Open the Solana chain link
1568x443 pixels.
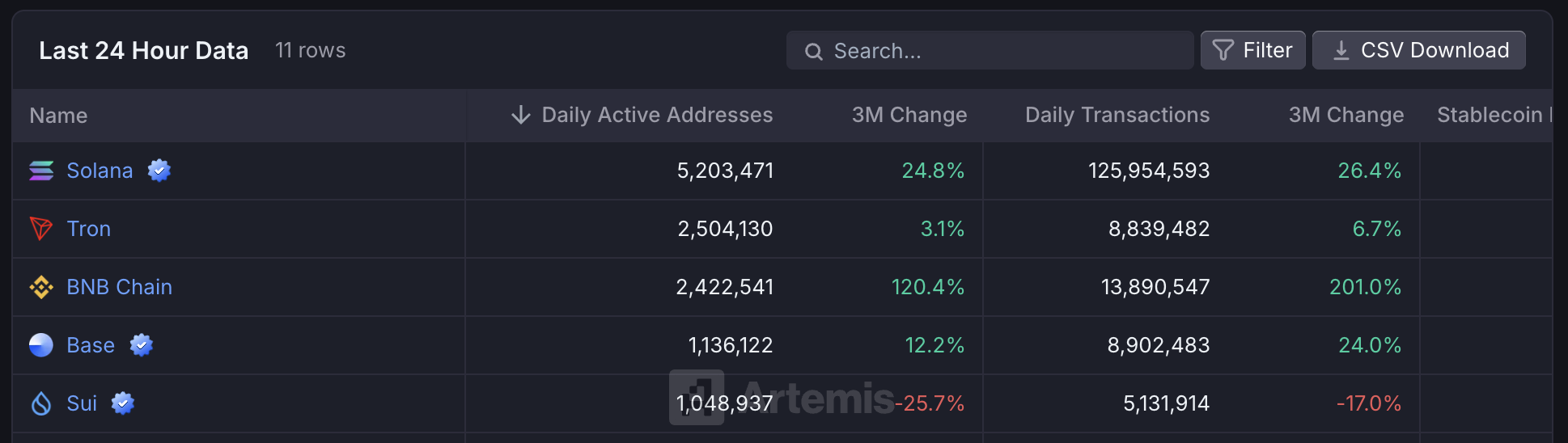pos(100,171)
